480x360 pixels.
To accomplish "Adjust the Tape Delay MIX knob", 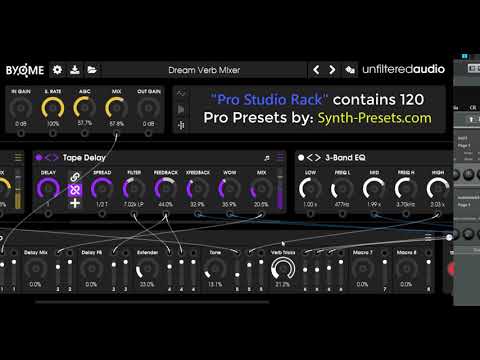I will point(261,188).
